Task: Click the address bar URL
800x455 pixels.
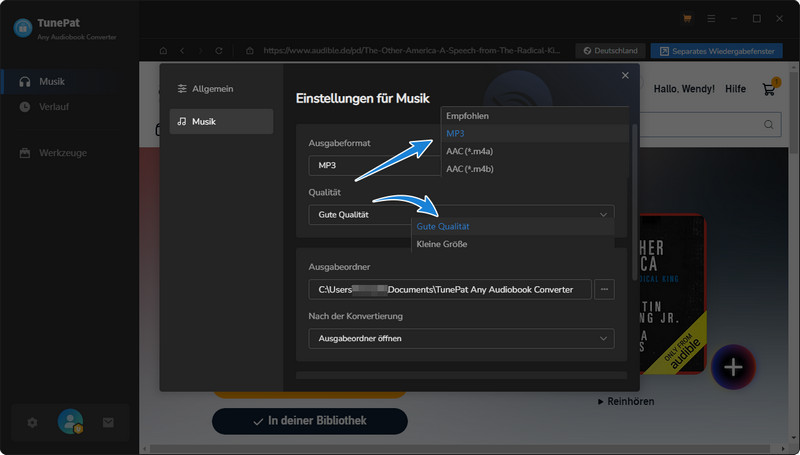Action: [411, 50]
